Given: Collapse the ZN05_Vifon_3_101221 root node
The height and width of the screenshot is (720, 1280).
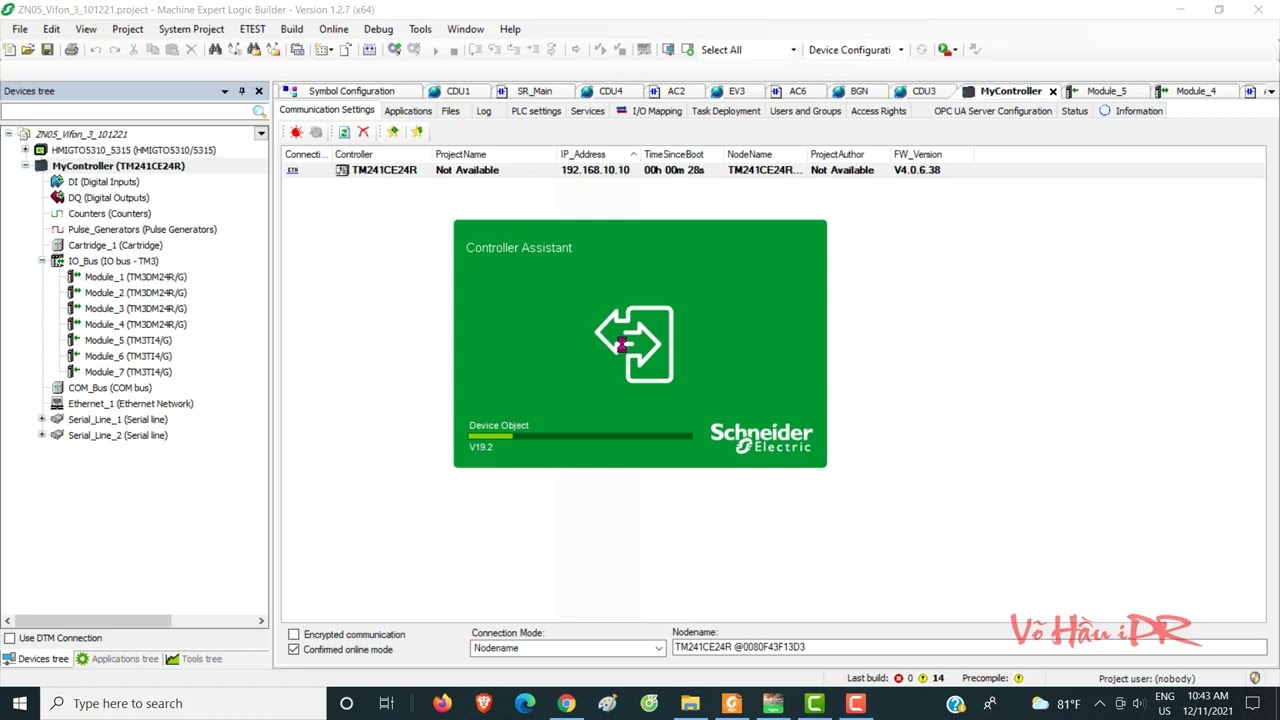Looking at the screenshot, I should coord(10,134).
